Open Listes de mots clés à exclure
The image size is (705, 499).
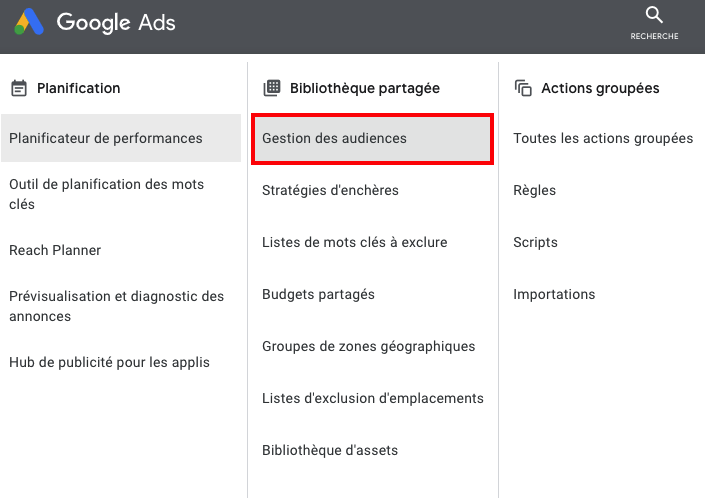click(x=354, y=242)
